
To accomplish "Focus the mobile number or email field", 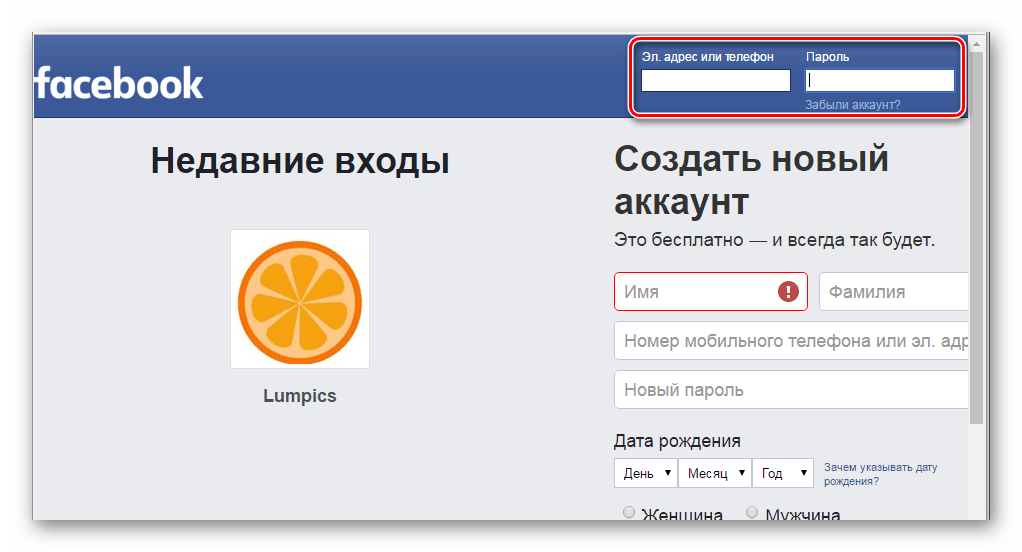I will (791, 340).
